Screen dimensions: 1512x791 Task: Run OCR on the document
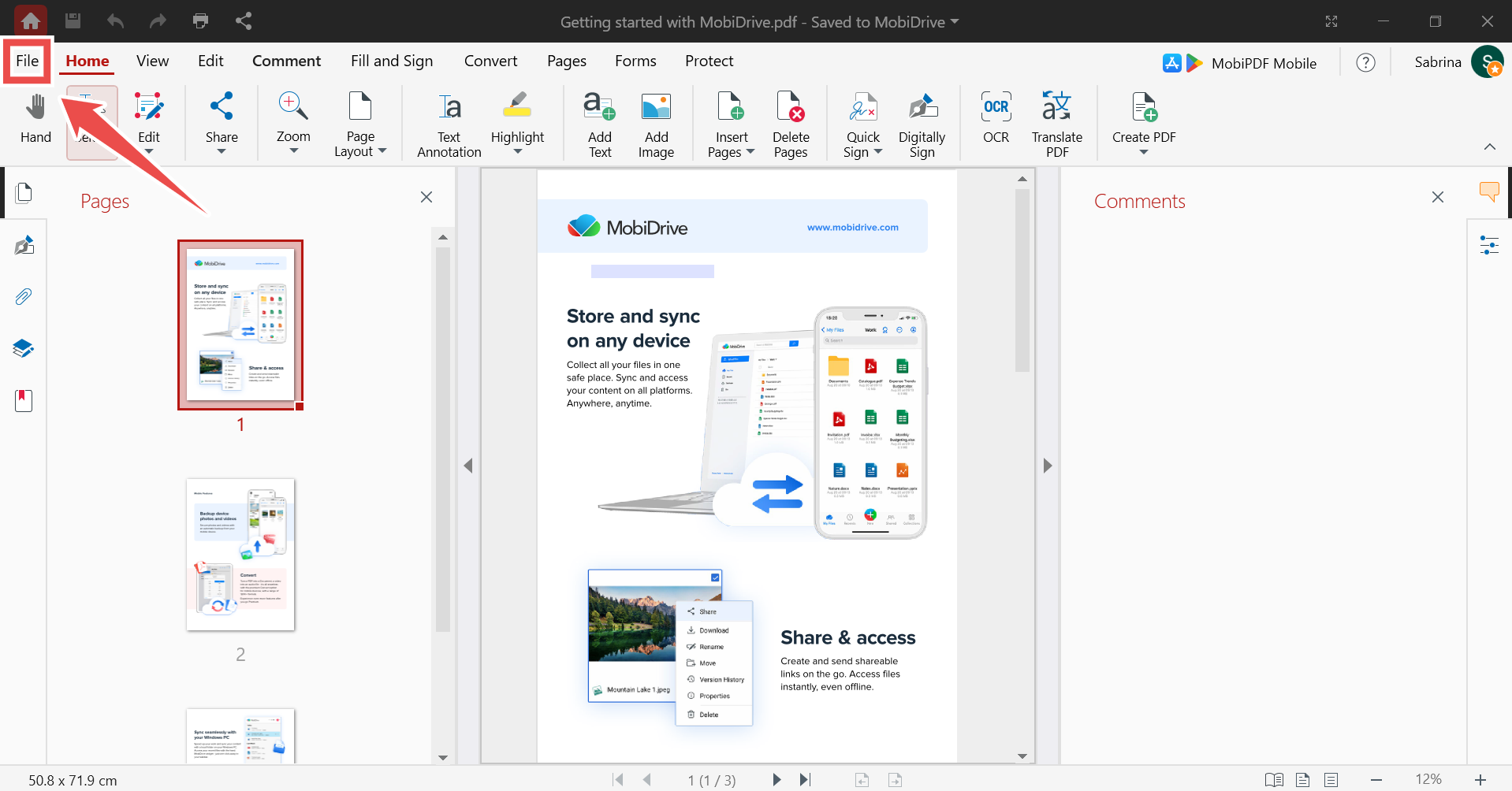[996, 119]
